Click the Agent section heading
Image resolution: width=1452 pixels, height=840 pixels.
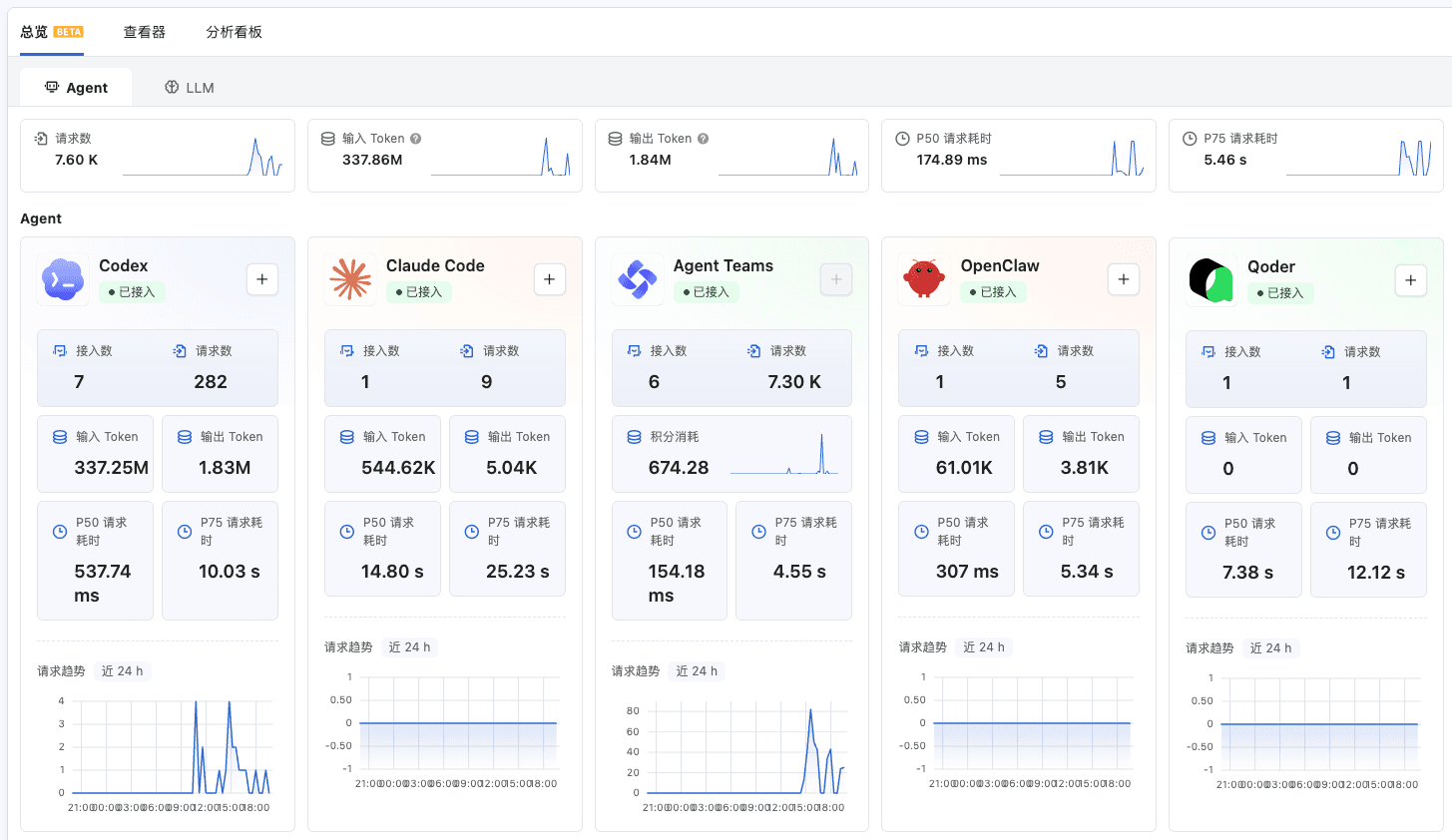(41, 218)
